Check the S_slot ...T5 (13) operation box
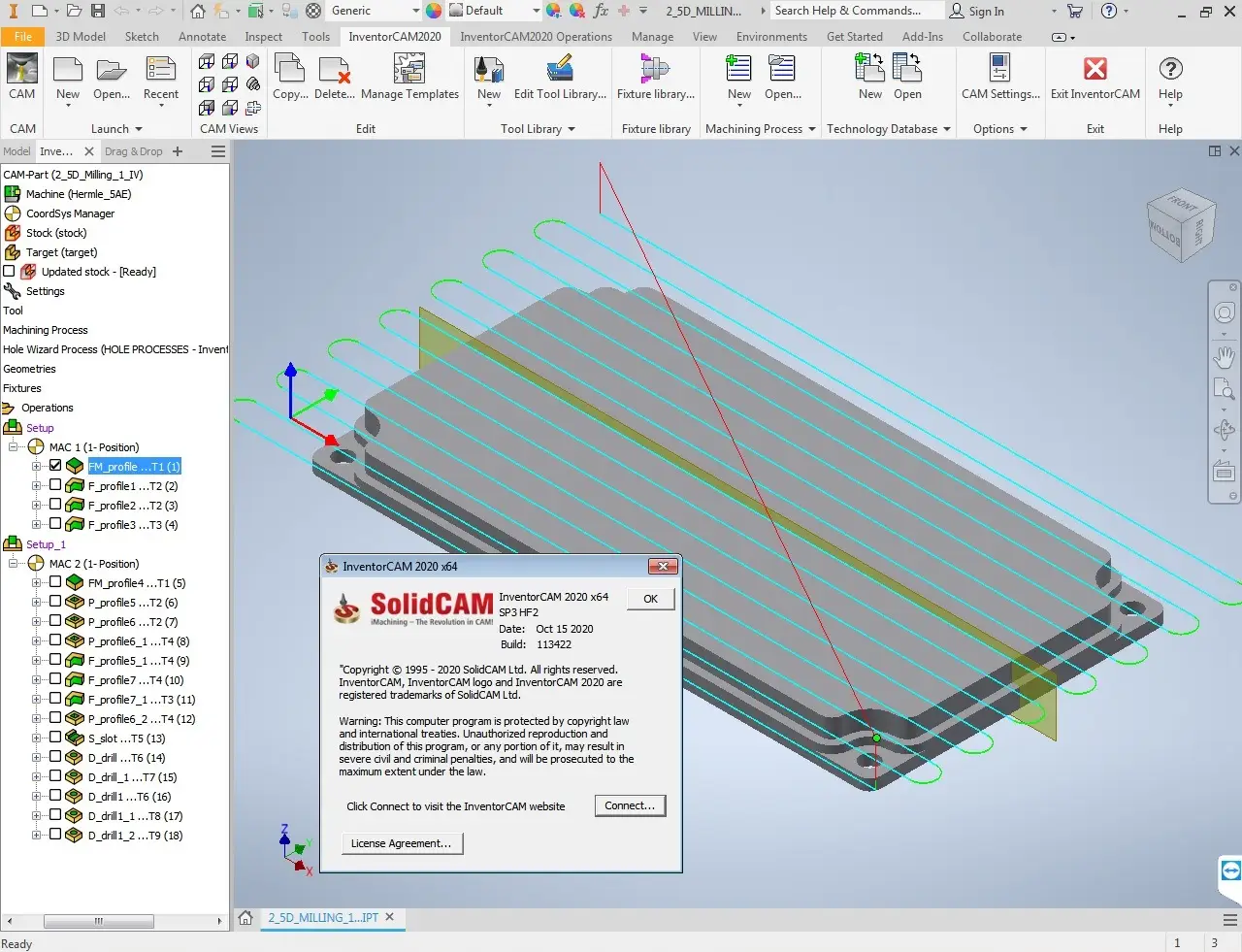Viewport: 1242px width, 952px height. click(55, 738)
